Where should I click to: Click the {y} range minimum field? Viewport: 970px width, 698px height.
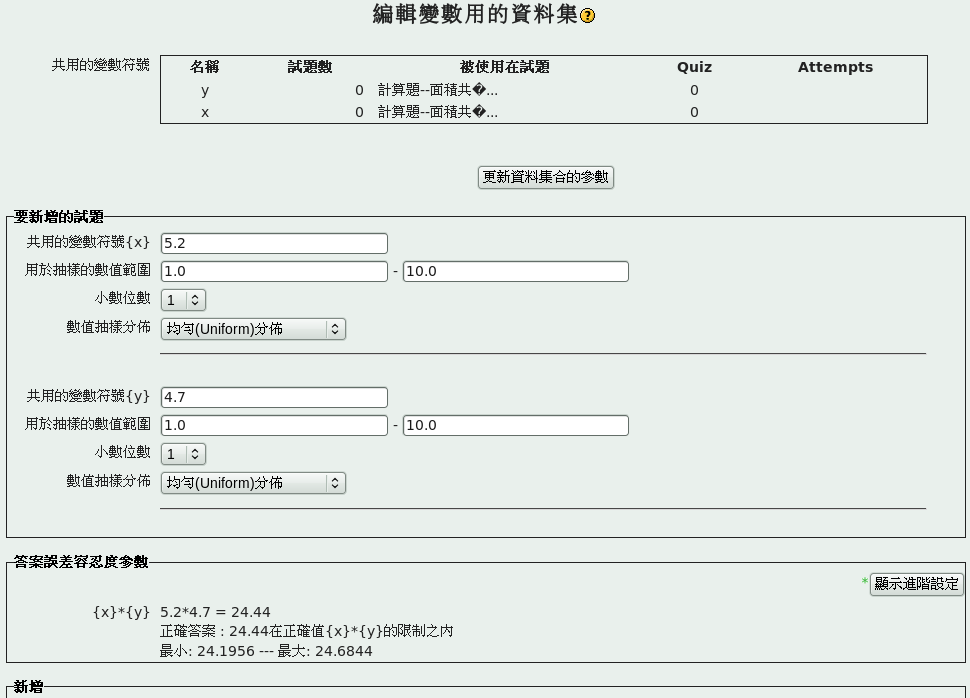[x=274, y=425]
